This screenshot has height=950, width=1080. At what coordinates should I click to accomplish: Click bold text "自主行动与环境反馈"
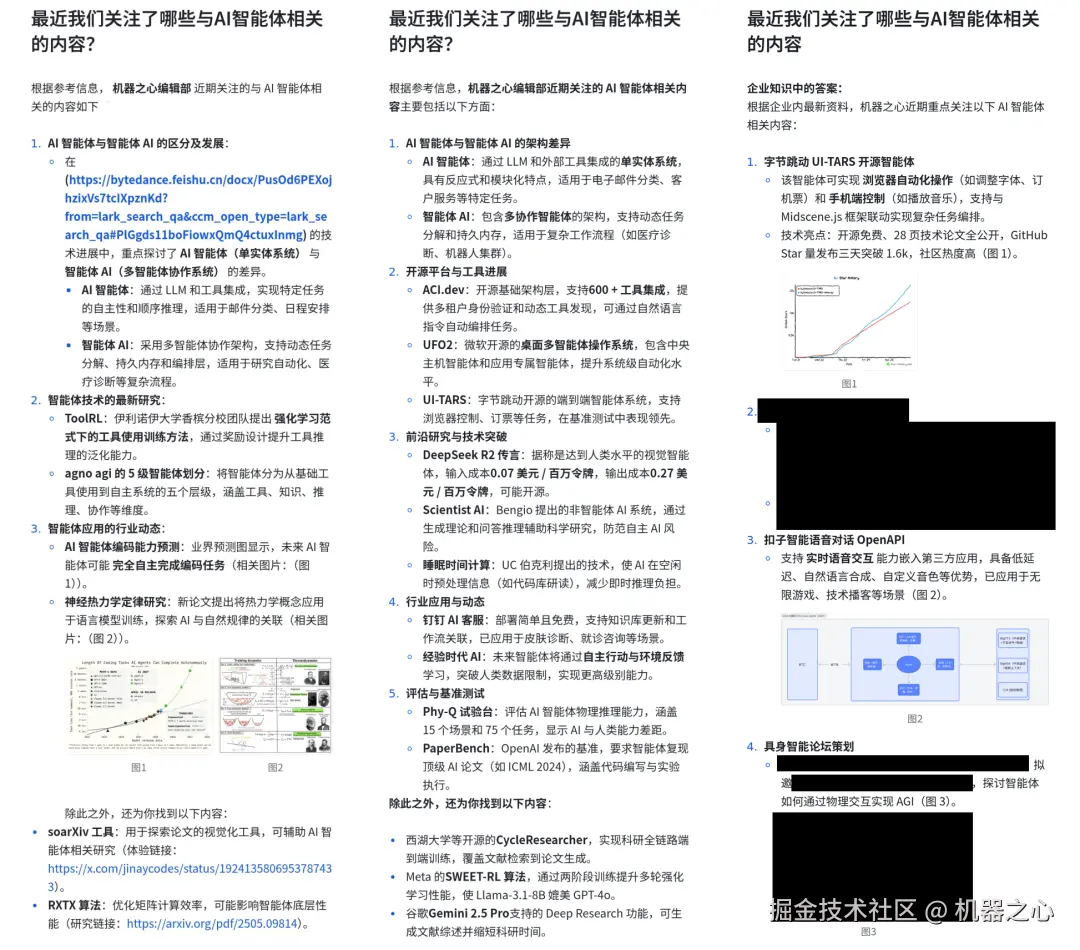[633, 657]
